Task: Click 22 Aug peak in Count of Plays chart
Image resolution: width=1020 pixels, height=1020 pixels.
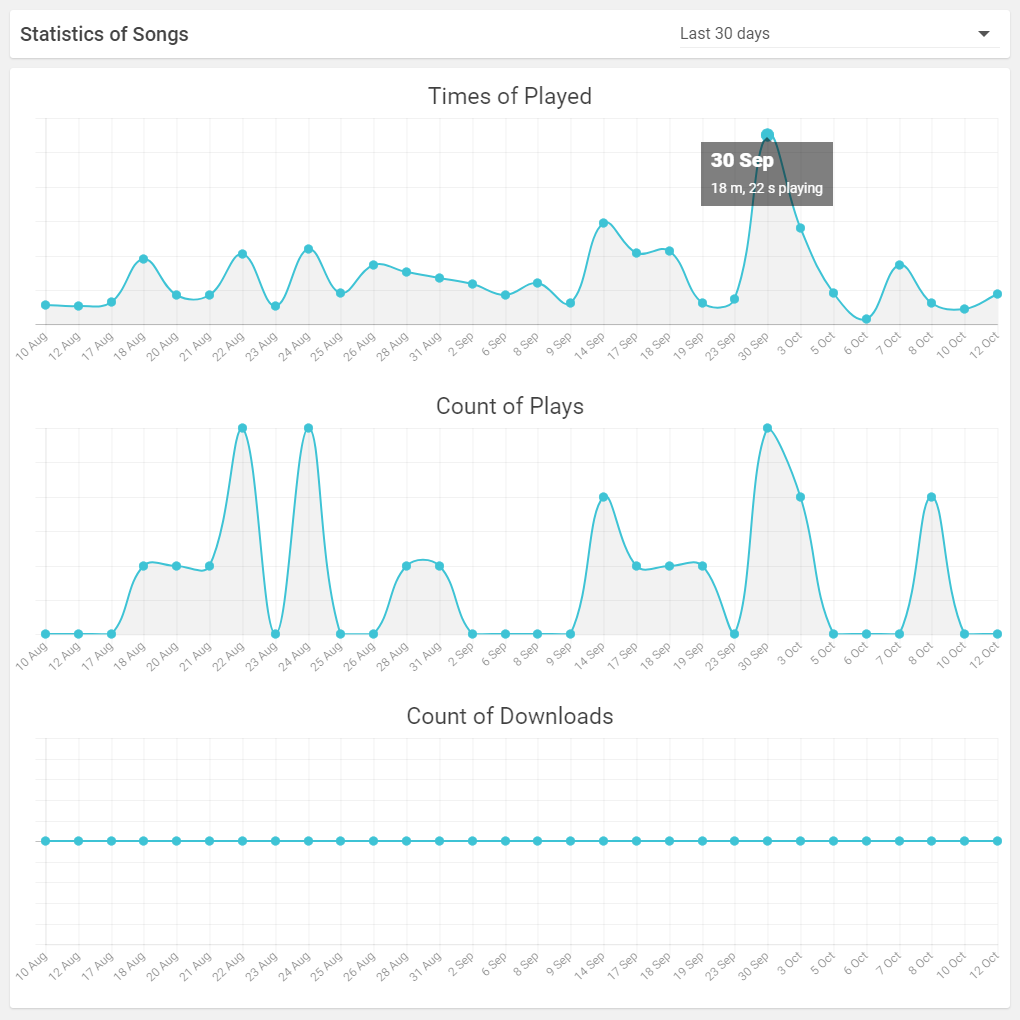Action: click(242, 428)
